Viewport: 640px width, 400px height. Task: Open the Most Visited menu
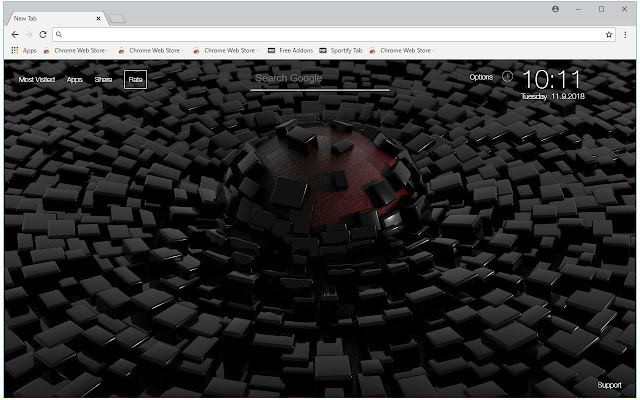37,80
